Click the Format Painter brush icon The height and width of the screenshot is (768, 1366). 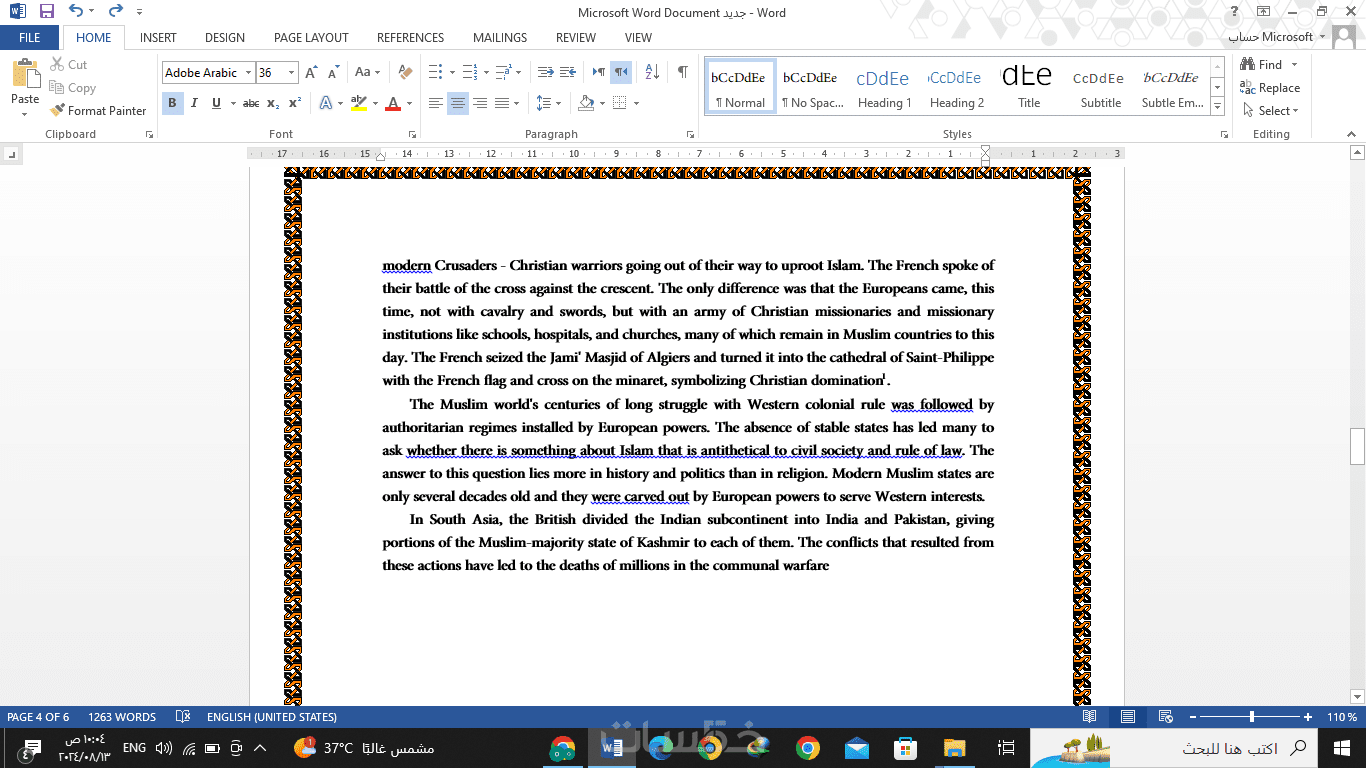pos(57,110)
